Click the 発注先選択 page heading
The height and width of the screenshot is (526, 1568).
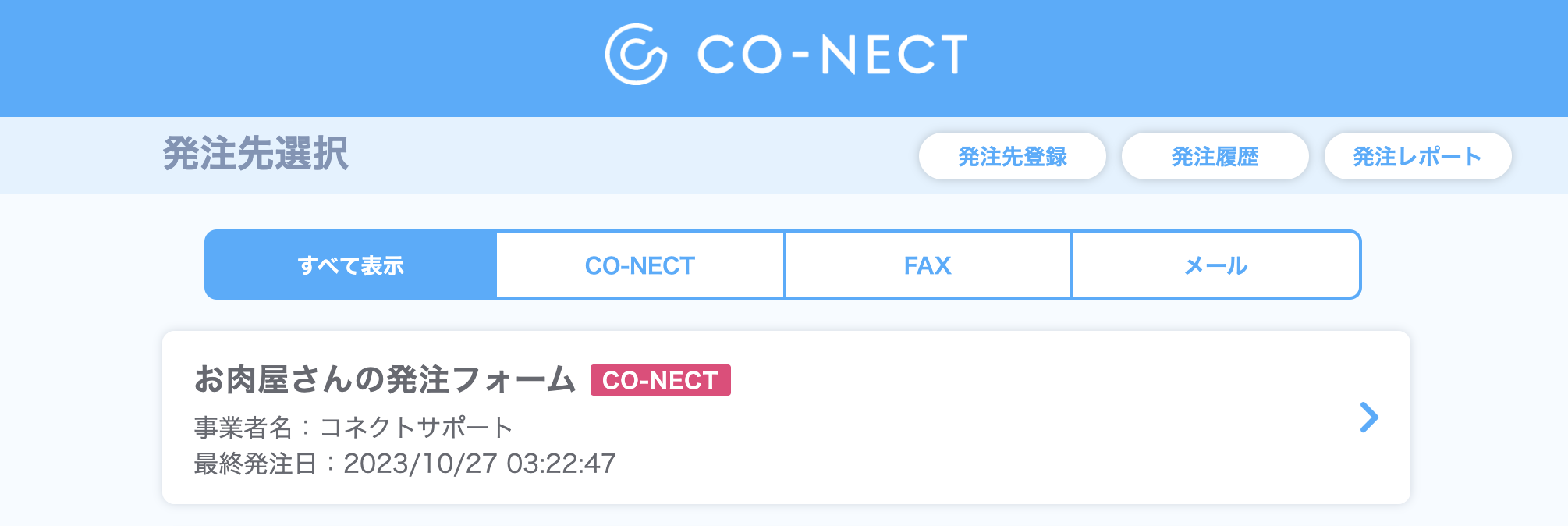click(255, 153)
